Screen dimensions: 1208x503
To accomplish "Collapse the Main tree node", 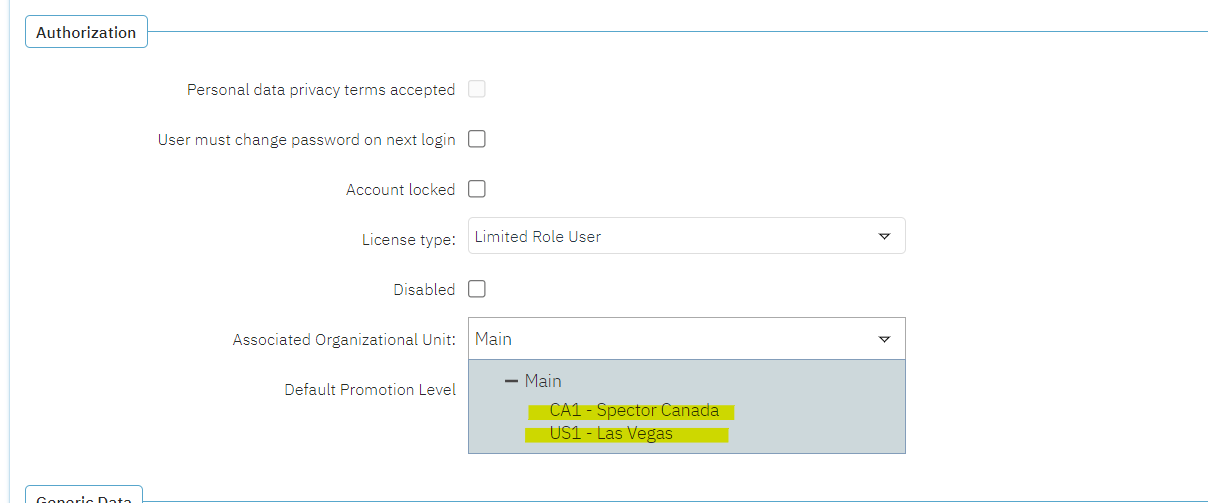I will click(x=511, y=381).
